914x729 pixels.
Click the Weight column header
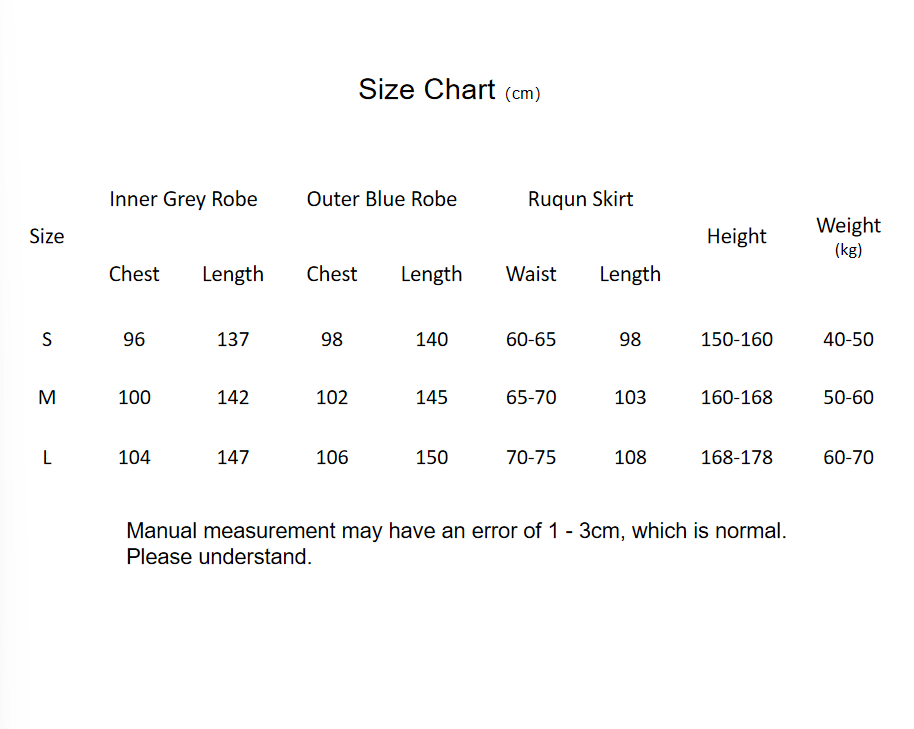(848, 226)
